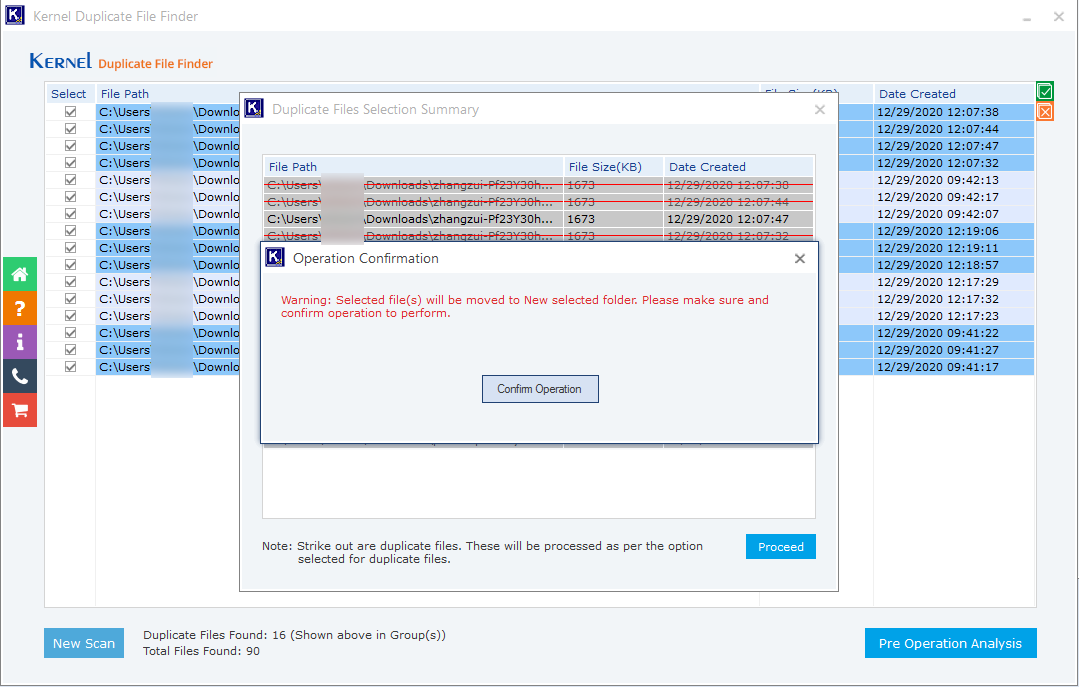Viewport: 1079px width, 687px height.
Task: Click the Select column header
Action: point(69,94)
